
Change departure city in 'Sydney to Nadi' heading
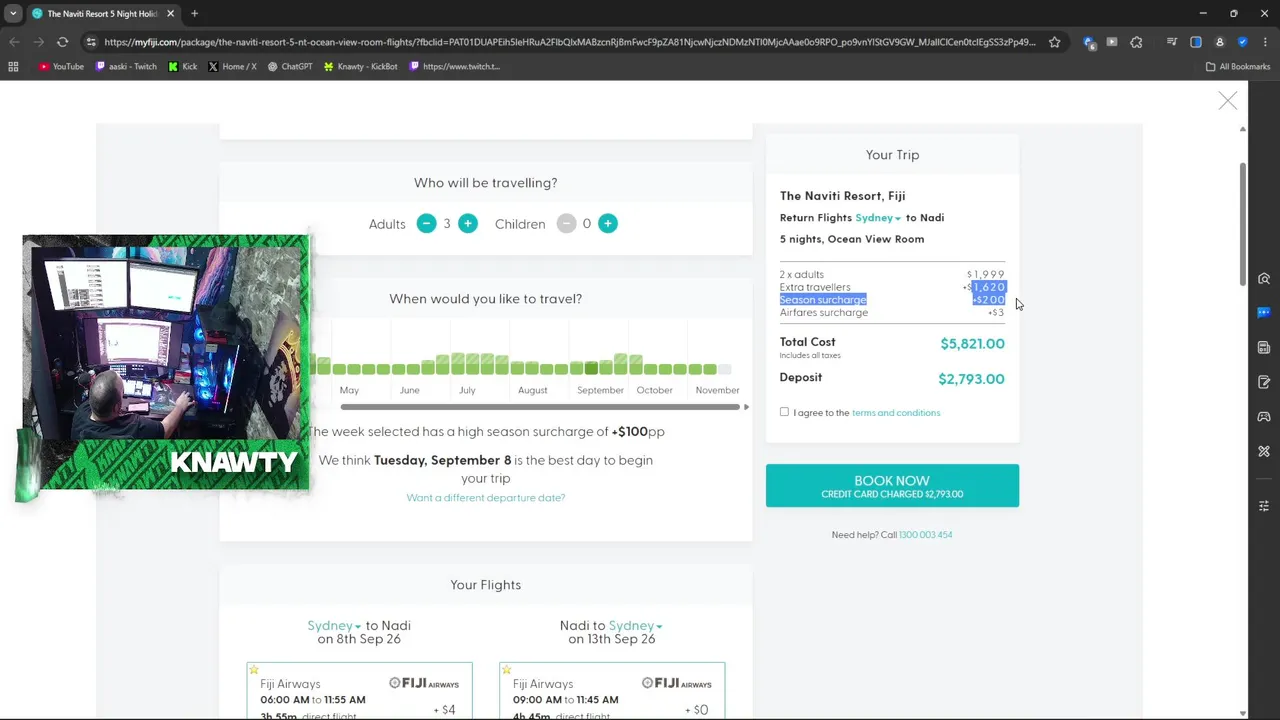coord(334,626)
